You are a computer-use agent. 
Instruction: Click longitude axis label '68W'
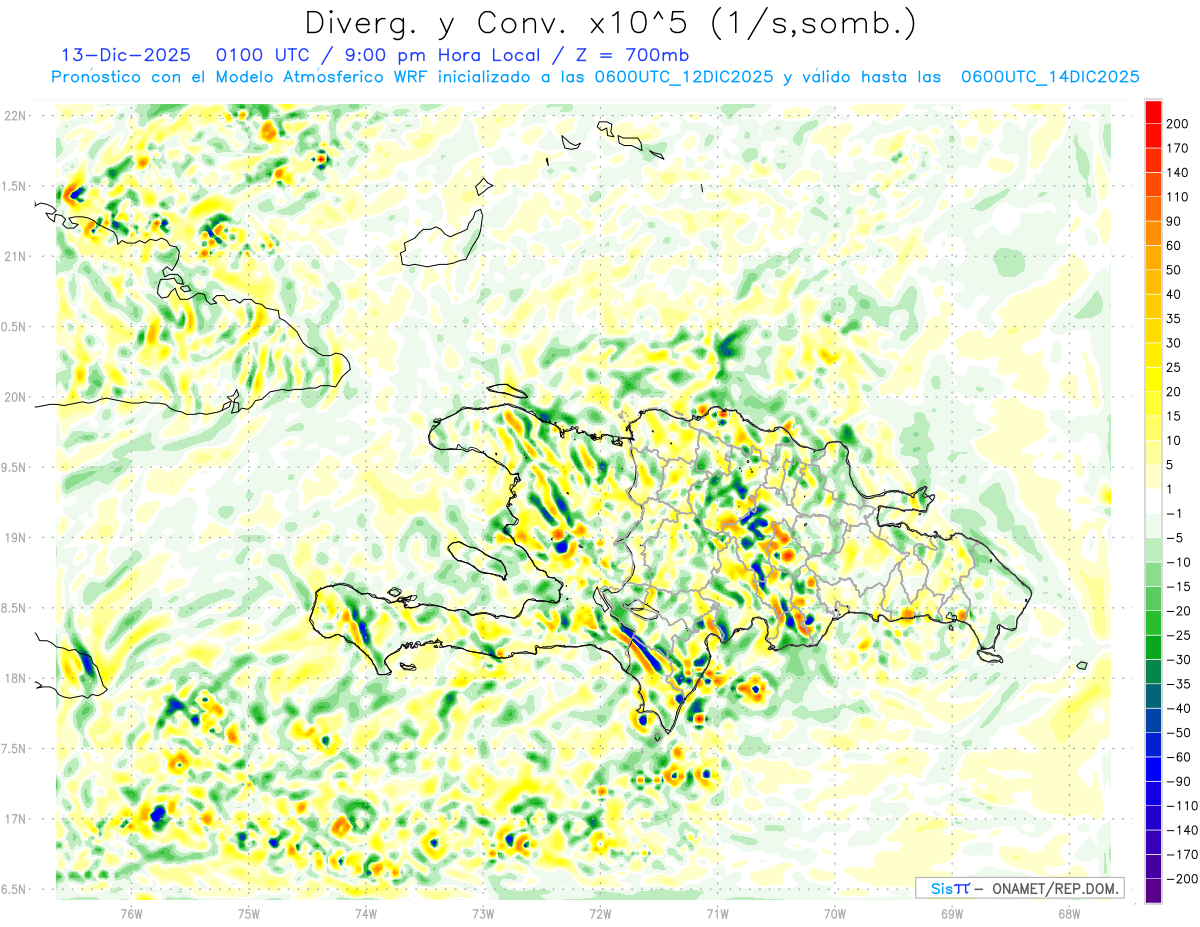pyautogui.click(x=1069, y=913)
